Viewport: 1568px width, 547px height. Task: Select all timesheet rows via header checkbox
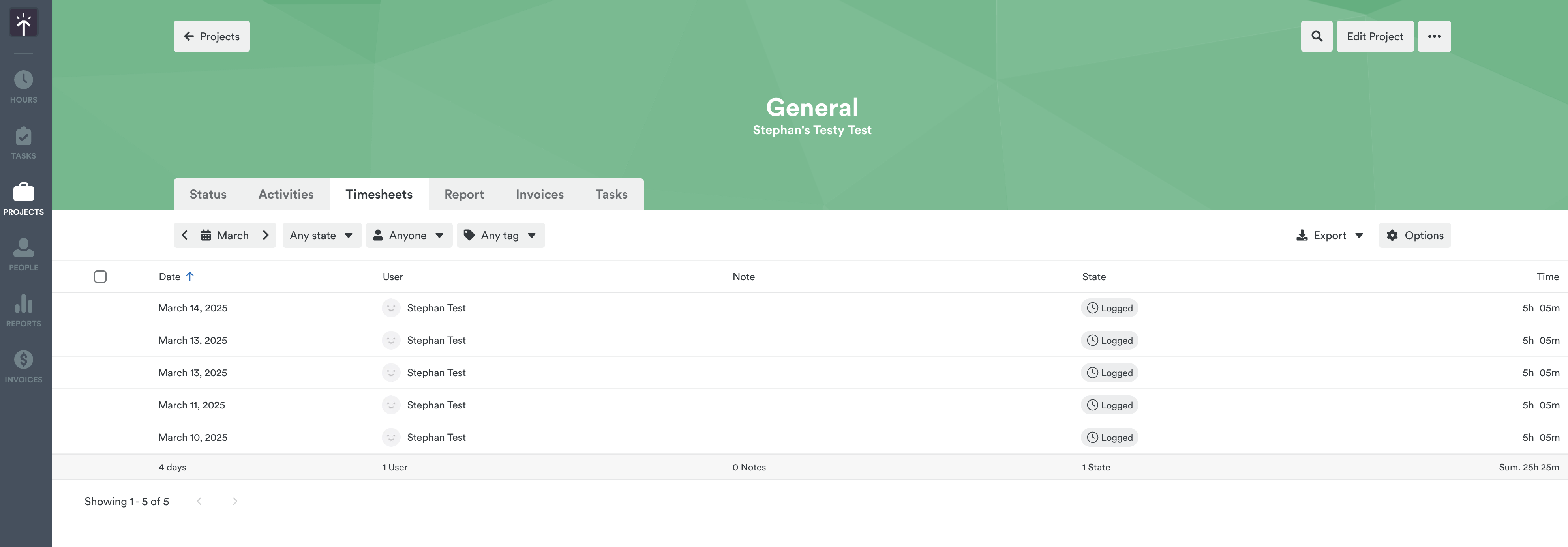tap(100, 276)
